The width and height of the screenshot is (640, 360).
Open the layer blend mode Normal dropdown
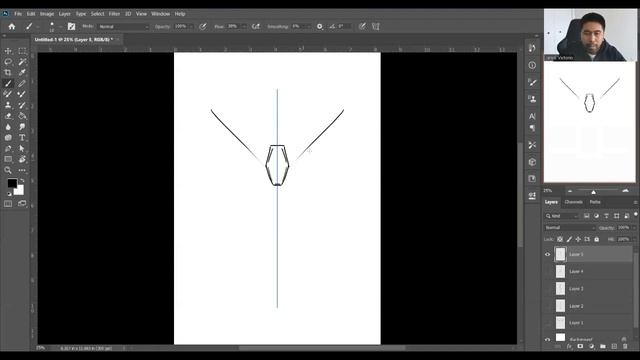click(x=569, y=228)
